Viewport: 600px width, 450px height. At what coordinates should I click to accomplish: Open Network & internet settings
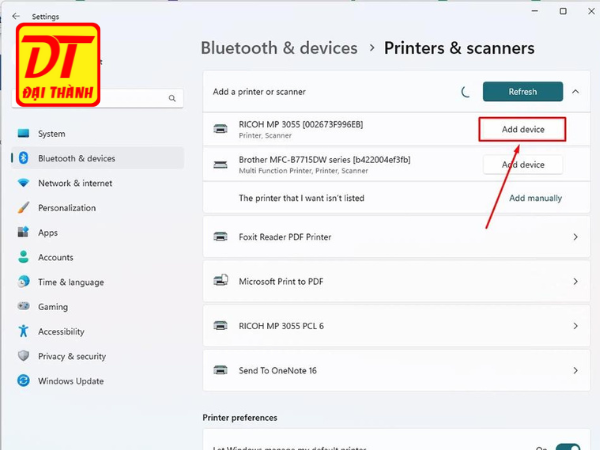(x=98, y=183)
